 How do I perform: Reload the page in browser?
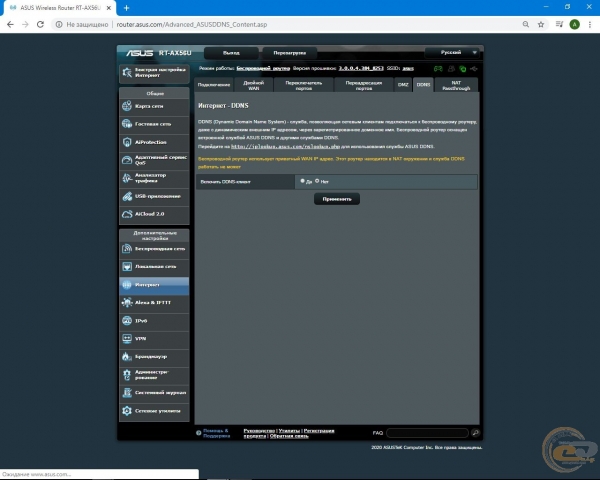(40, 24)
